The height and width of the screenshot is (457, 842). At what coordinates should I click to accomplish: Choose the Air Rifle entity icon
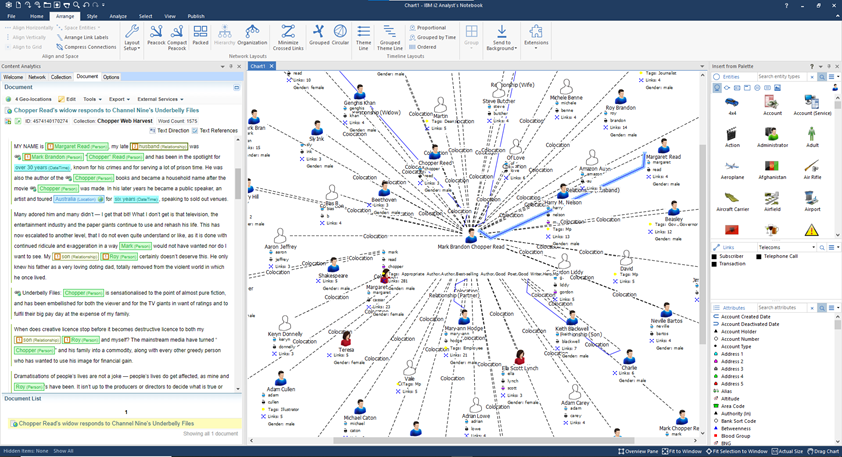click(811, 169)
